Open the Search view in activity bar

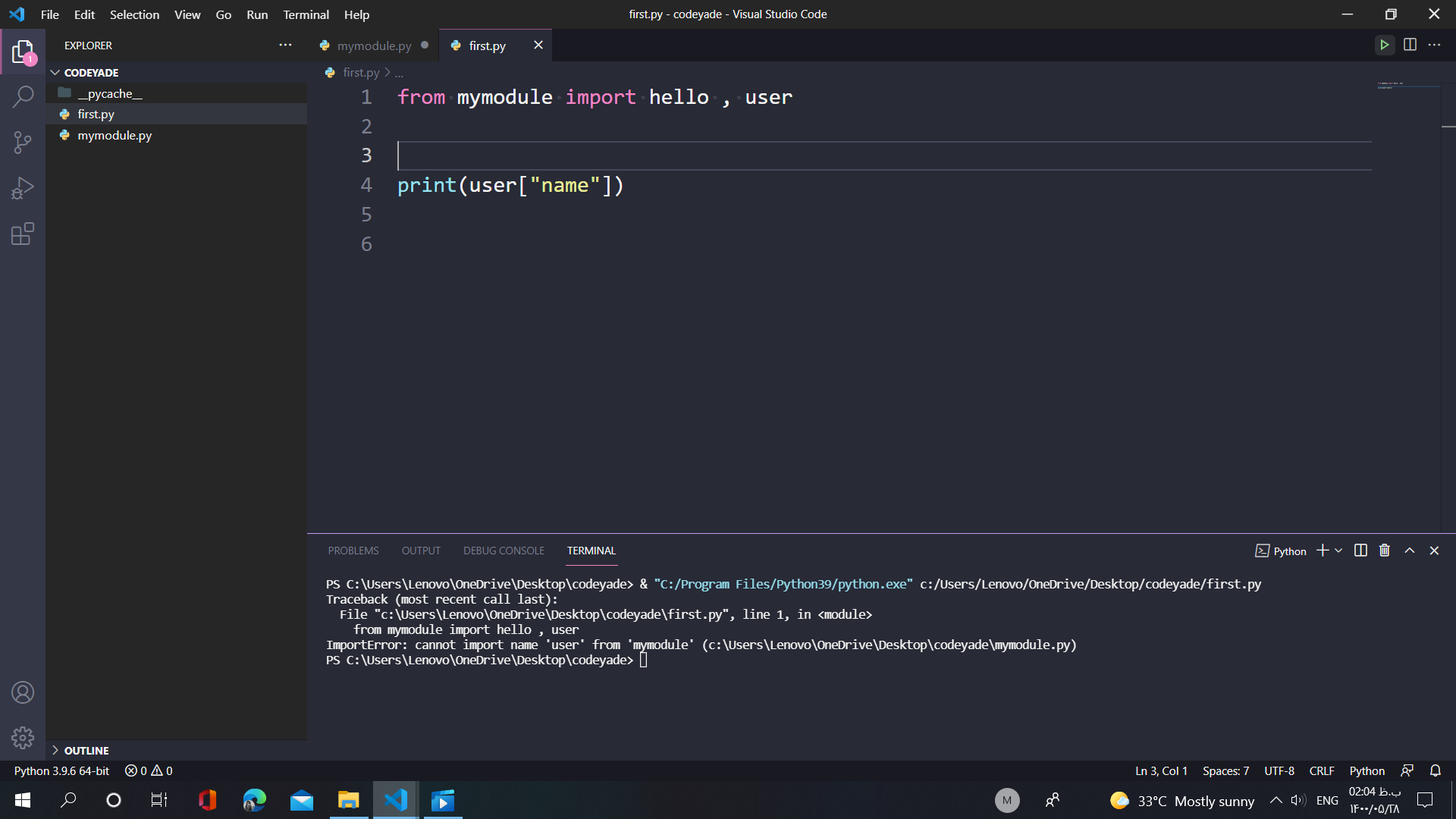point(23,97)
